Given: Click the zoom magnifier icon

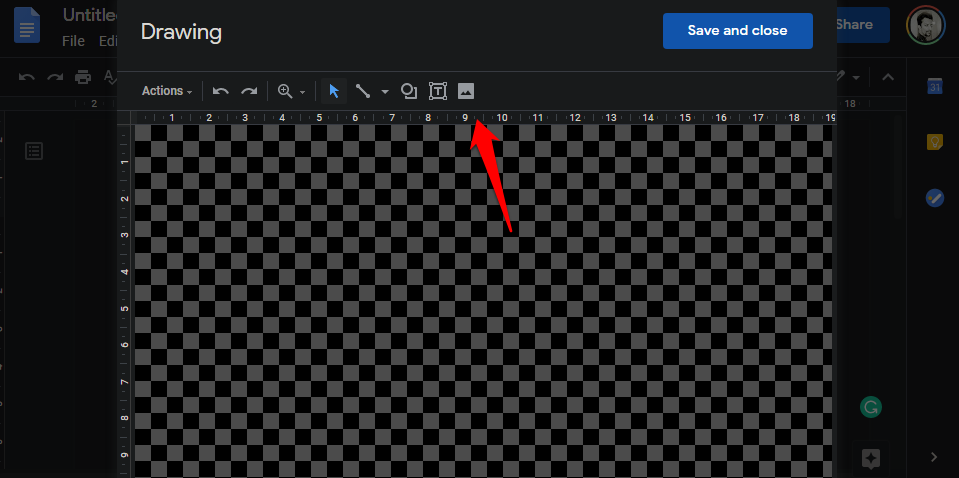Looking at the screenshot, I should [285, 91].
